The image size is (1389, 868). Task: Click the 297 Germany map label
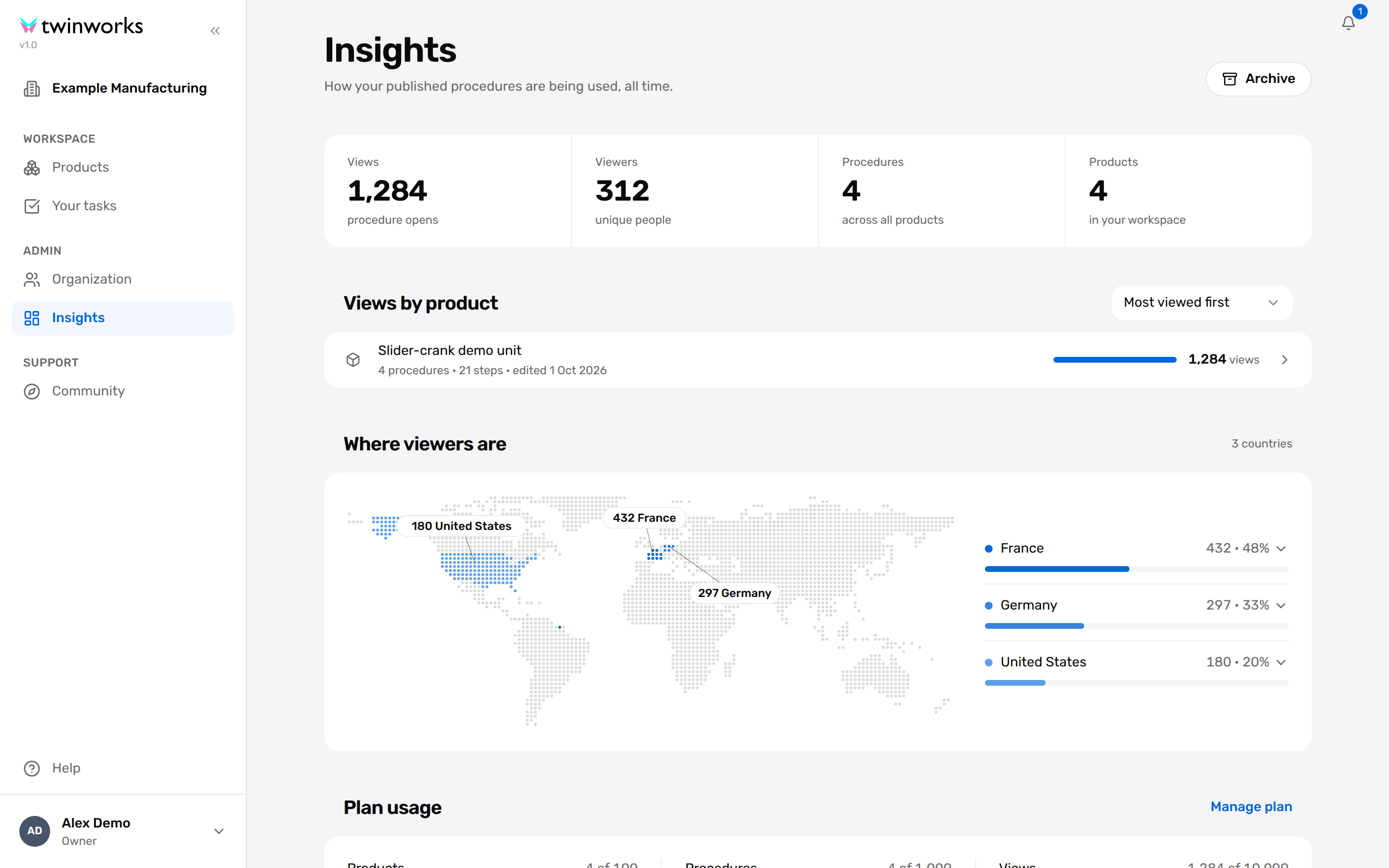coord(734,593)
